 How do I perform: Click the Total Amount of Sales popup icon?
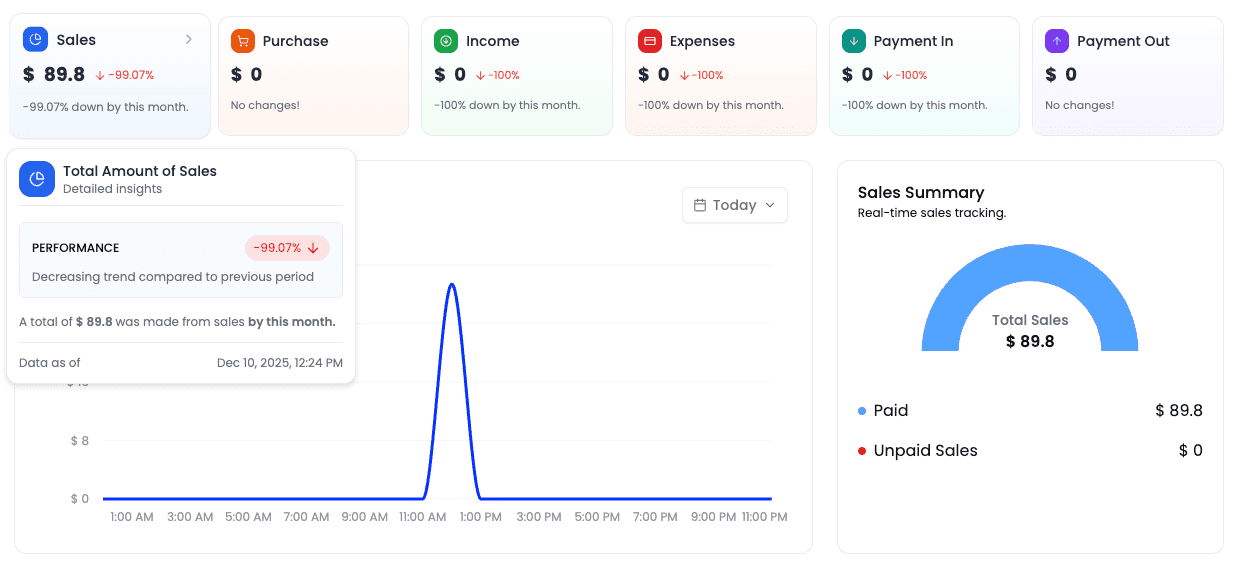pyautogui.click(x=37, y=179)
